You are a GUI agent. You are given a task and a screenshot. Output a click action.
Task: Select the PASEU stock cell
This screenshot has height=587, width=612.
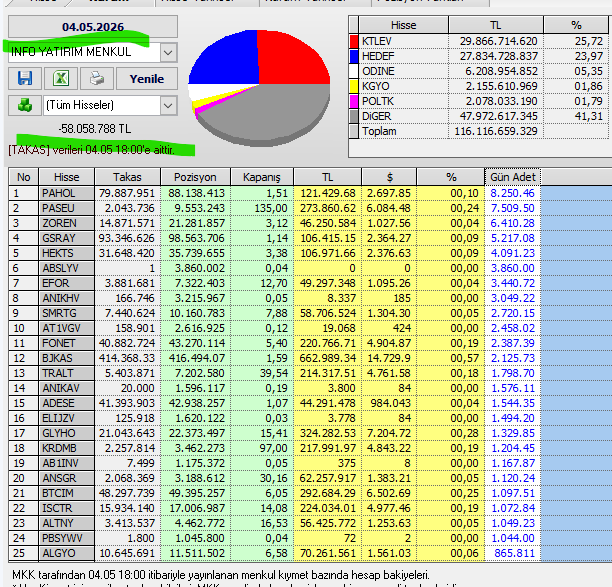pyautogui.click(x=67, y=208)
